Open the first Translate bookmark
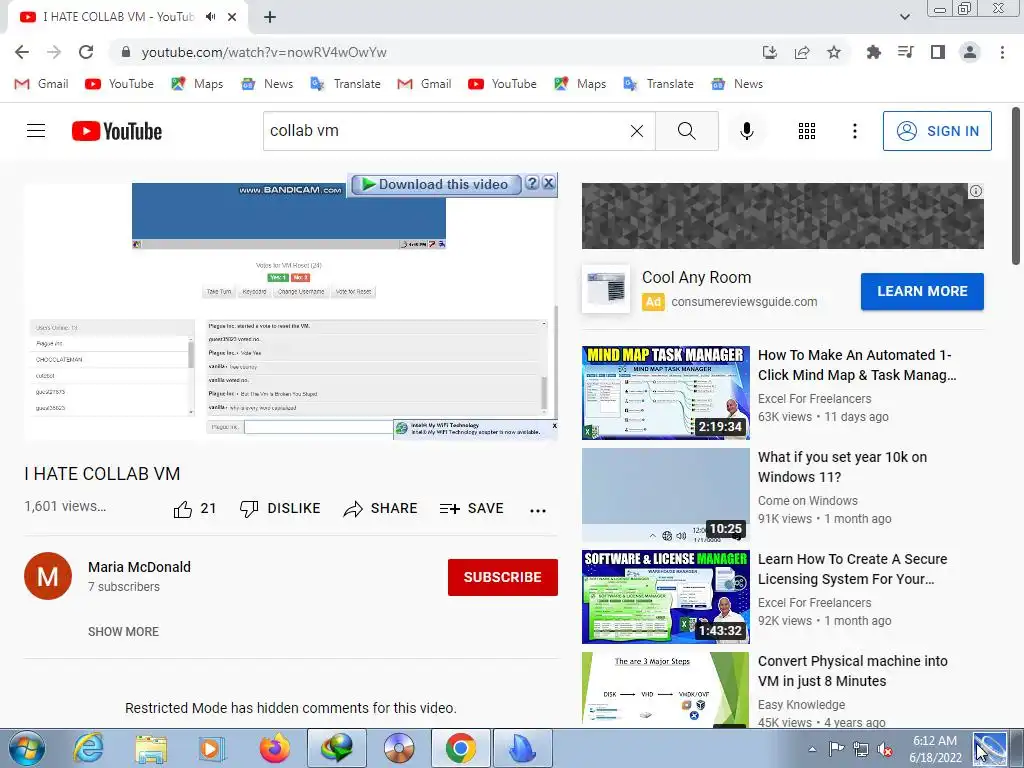Screen dimensions: 1024x768 (345, 84)
